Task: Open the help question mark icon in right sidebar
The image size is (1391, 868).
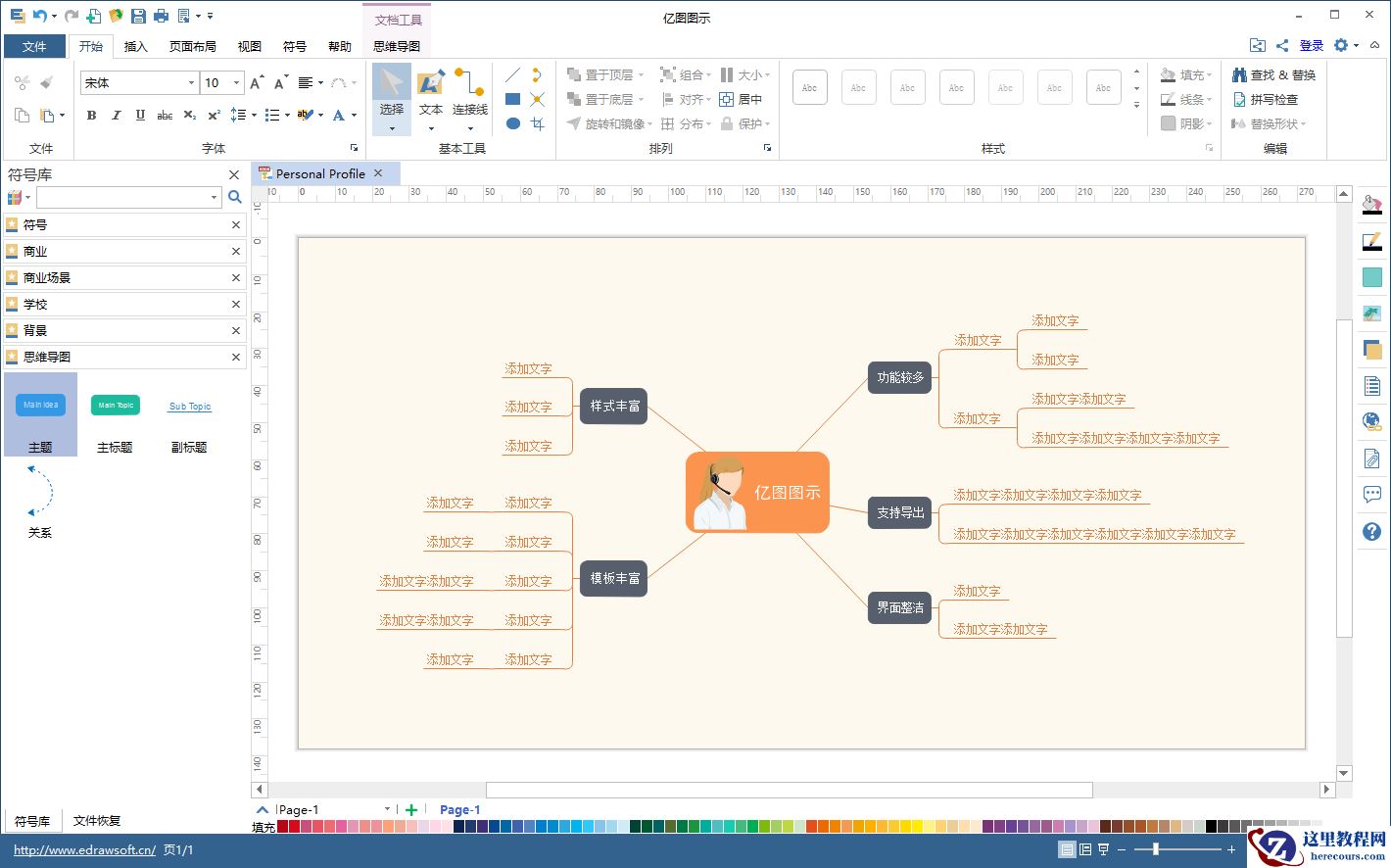Action: tap(1371, 531)
